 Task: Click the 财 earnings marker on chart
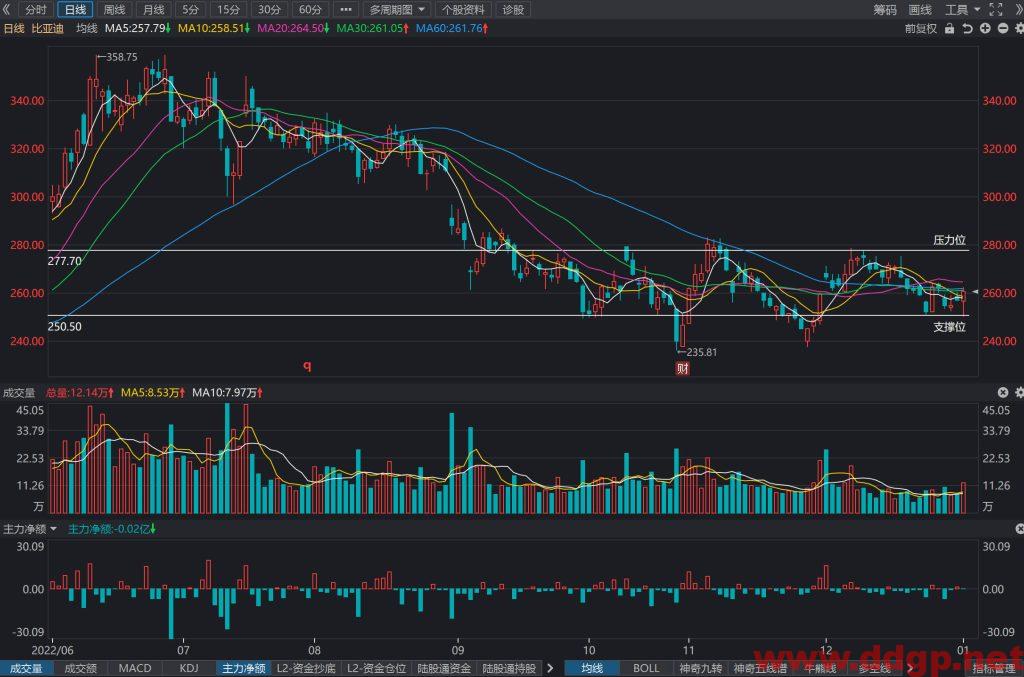pyautogui.click(x=682, y=369)
